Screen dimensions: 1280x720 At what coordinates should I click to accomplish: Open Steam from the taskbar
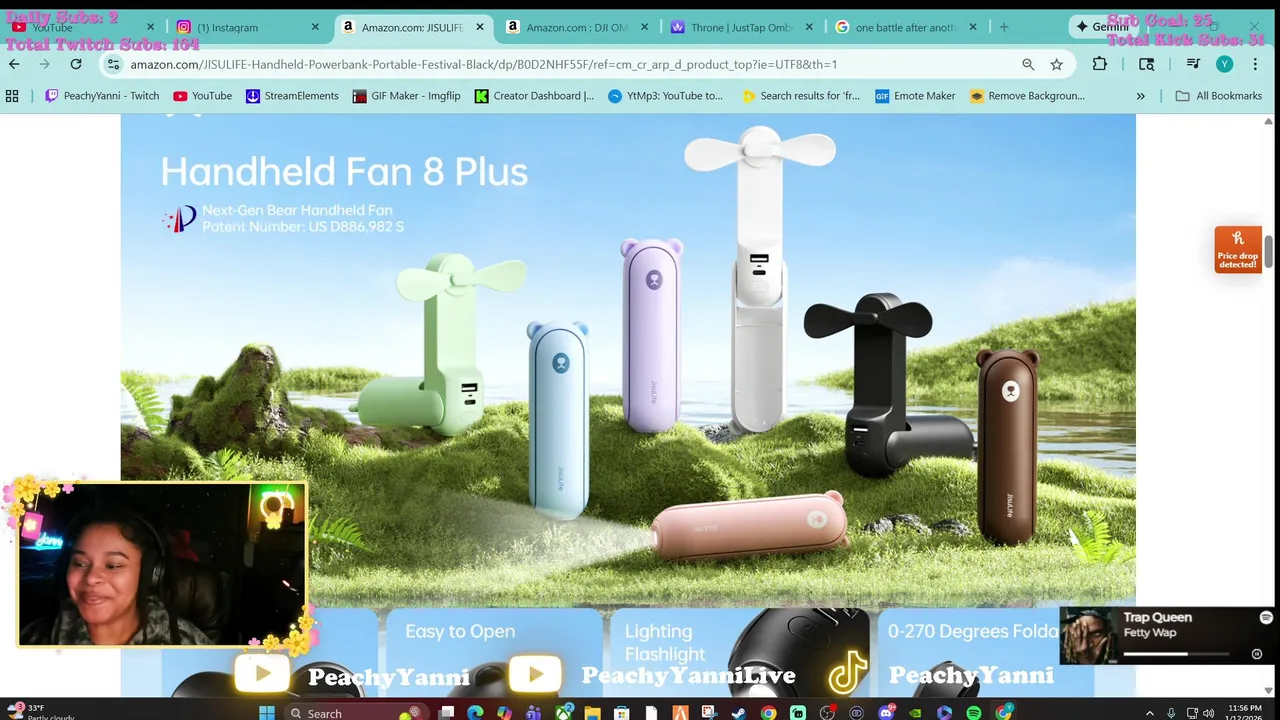tap(739, 712)
